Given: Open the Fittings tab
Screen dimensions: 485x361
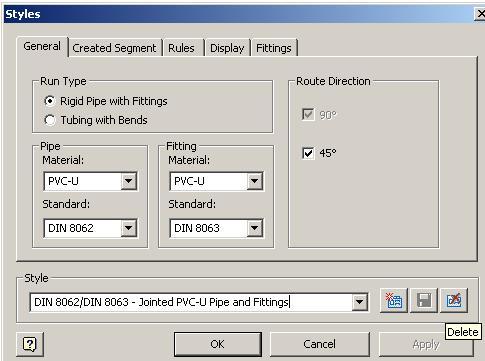Looking at the screenshot, I should [x=274, y=48].
